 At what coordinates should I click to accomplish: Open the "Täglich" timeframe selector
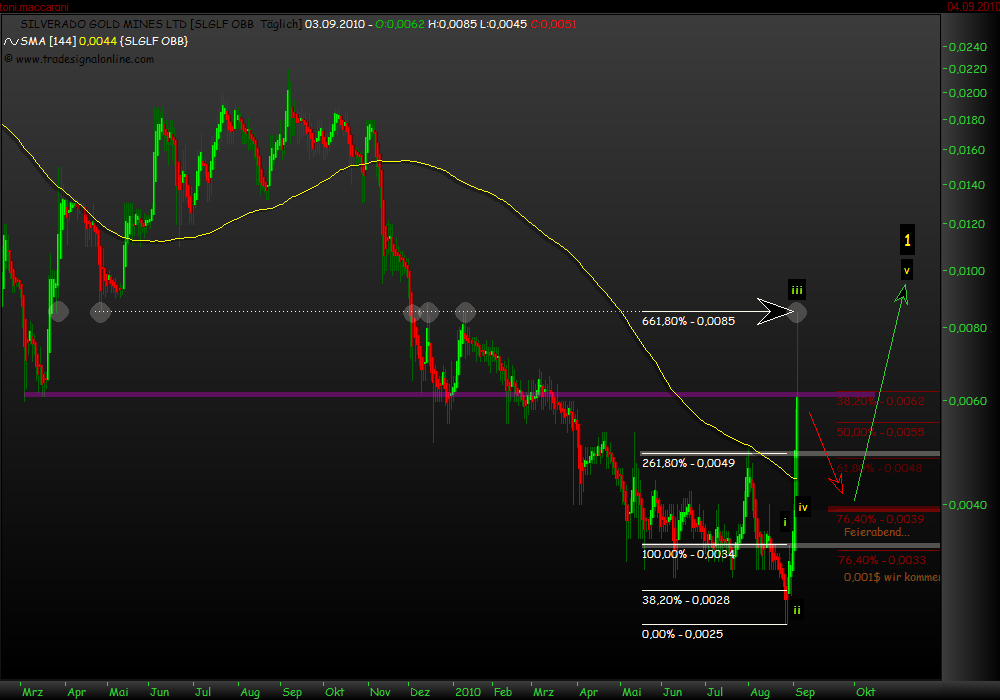(282, 25)
